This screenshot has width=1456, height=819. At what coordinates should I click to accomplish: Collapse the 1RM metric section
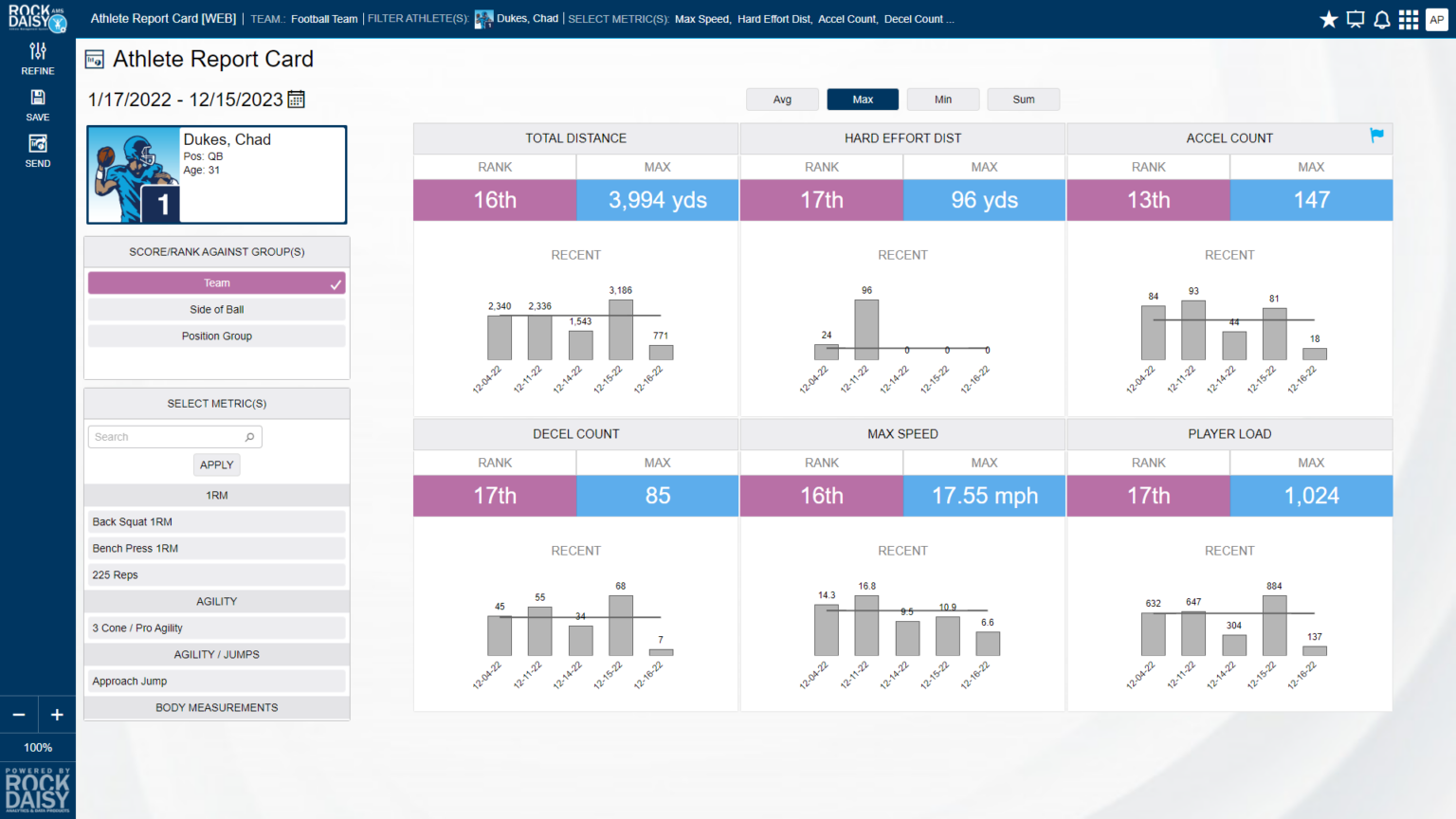pos(216,495)
